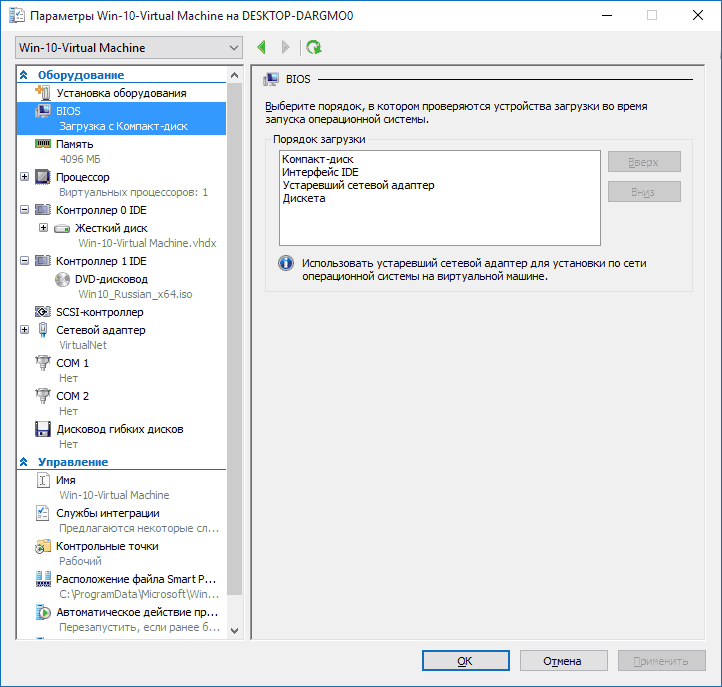Select the Дисковод гибких дисков floppy icon
Screen dimensions: 722x687
(43, 429)
